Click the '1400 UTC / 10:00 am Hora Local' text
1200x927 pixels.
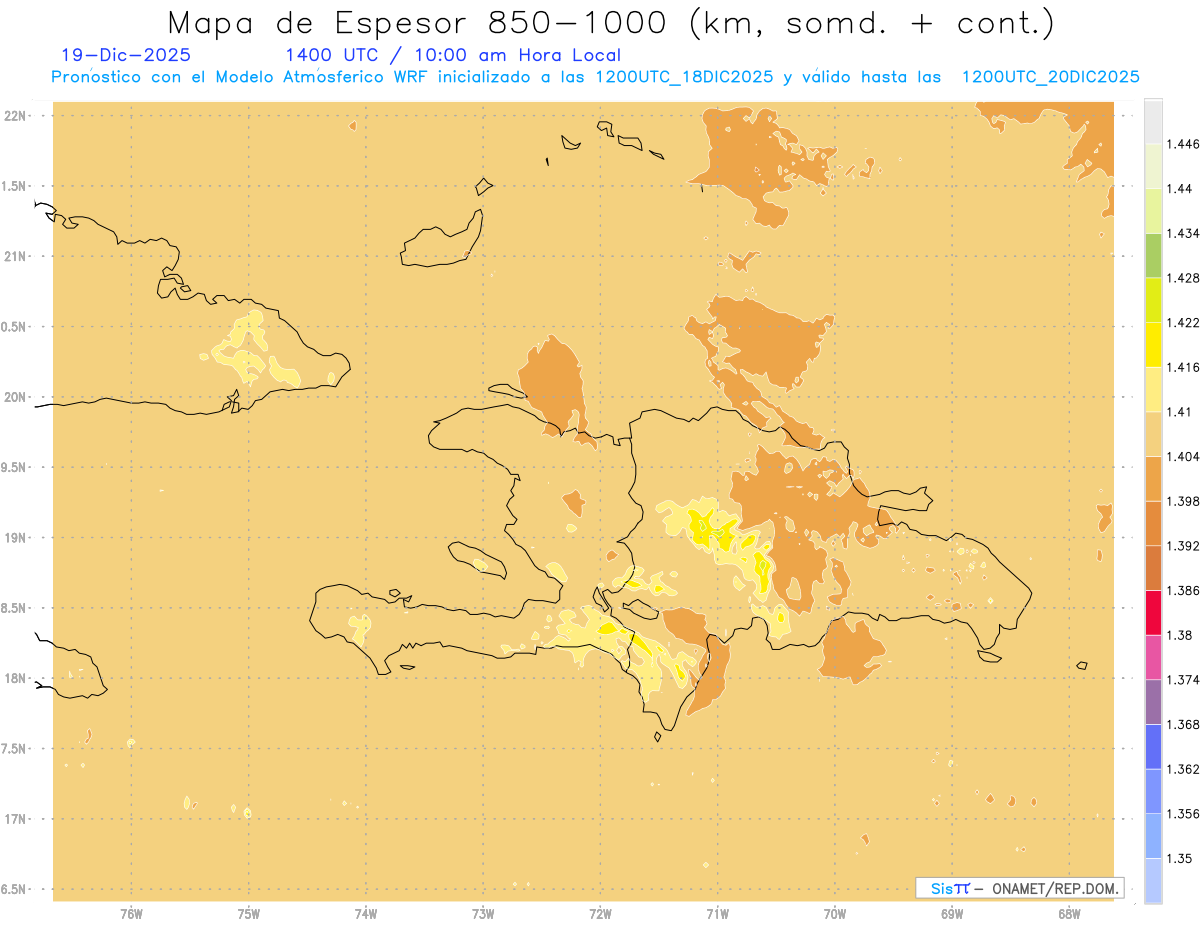point(453,55)
